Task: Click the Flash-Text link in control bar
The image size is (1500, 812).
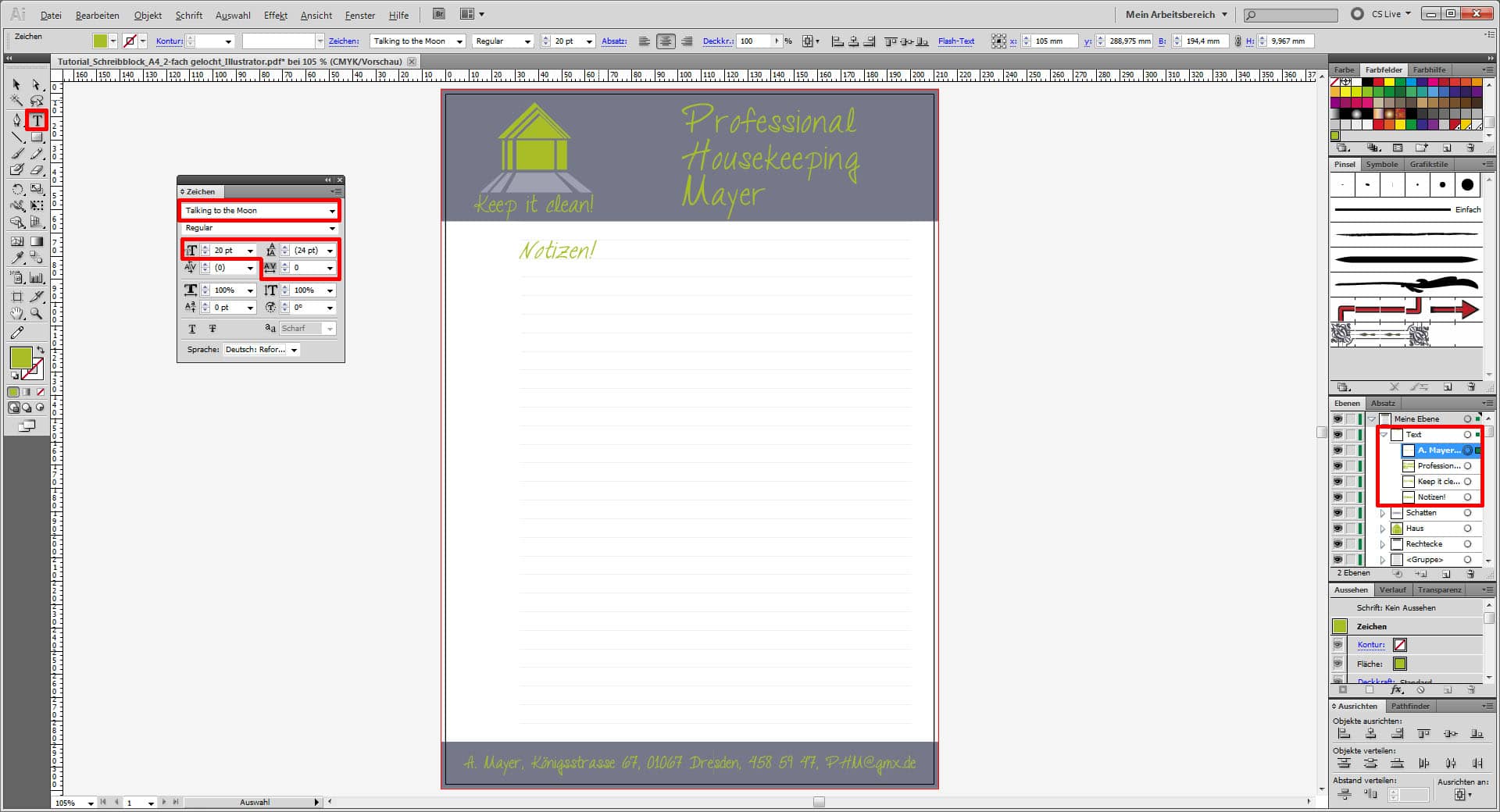Action: (955, 41)
